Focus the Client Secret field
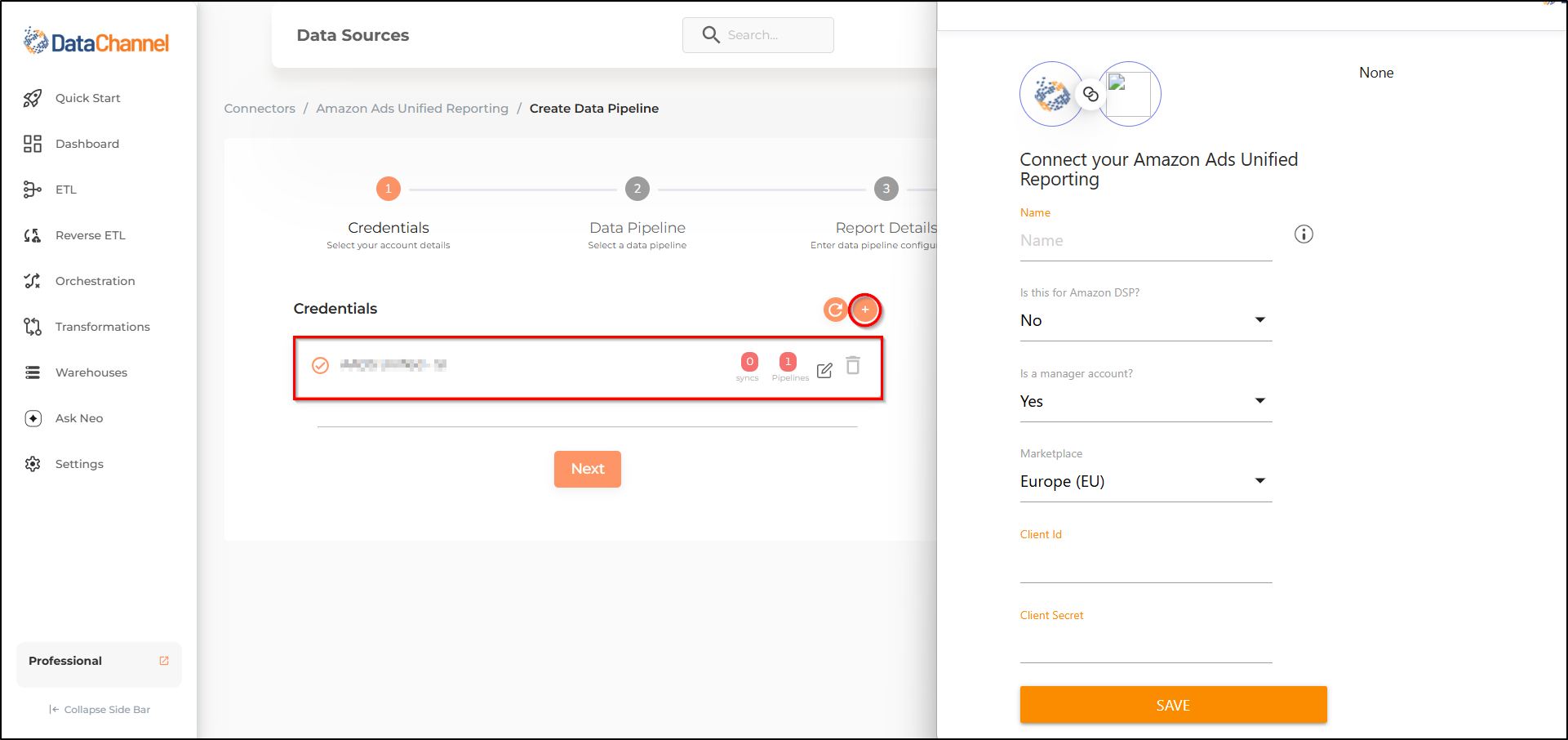The image size is (1568, 740). pyautogui.click(x=1146, y=644)
